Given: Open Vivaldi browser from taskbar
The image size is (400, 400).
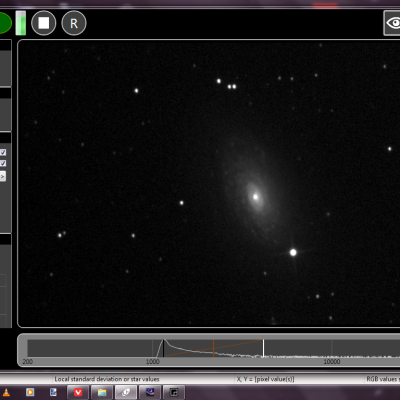Looking at the screenshot, I should (x=78, y=392).
